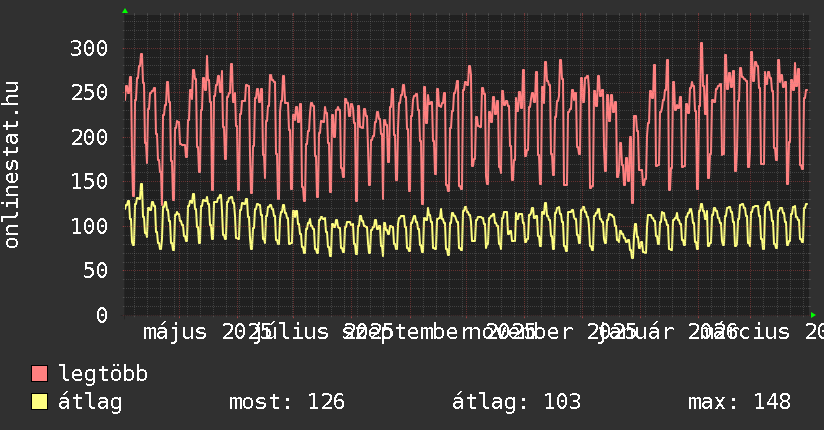Click the green arrow at x-axis end

click(x=814, y=314)
